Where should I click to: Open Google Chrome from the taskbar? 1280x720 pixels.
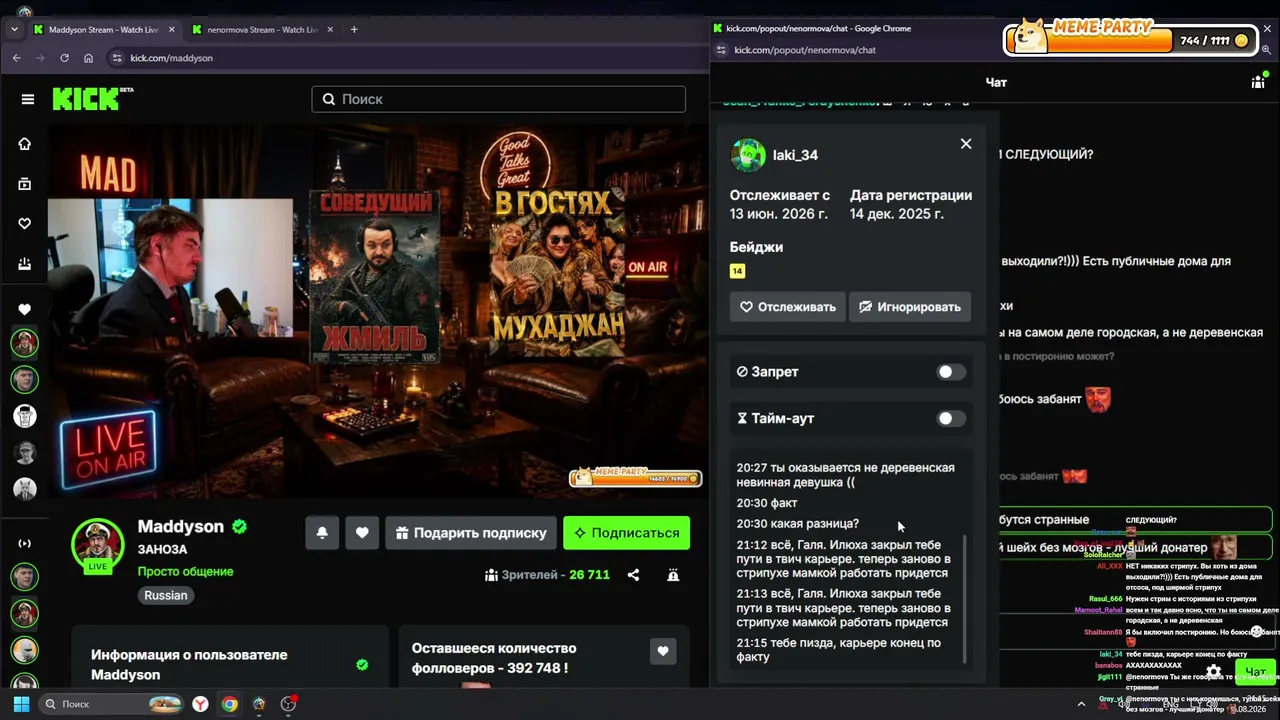pyautogui.click(x=230, y=704)
